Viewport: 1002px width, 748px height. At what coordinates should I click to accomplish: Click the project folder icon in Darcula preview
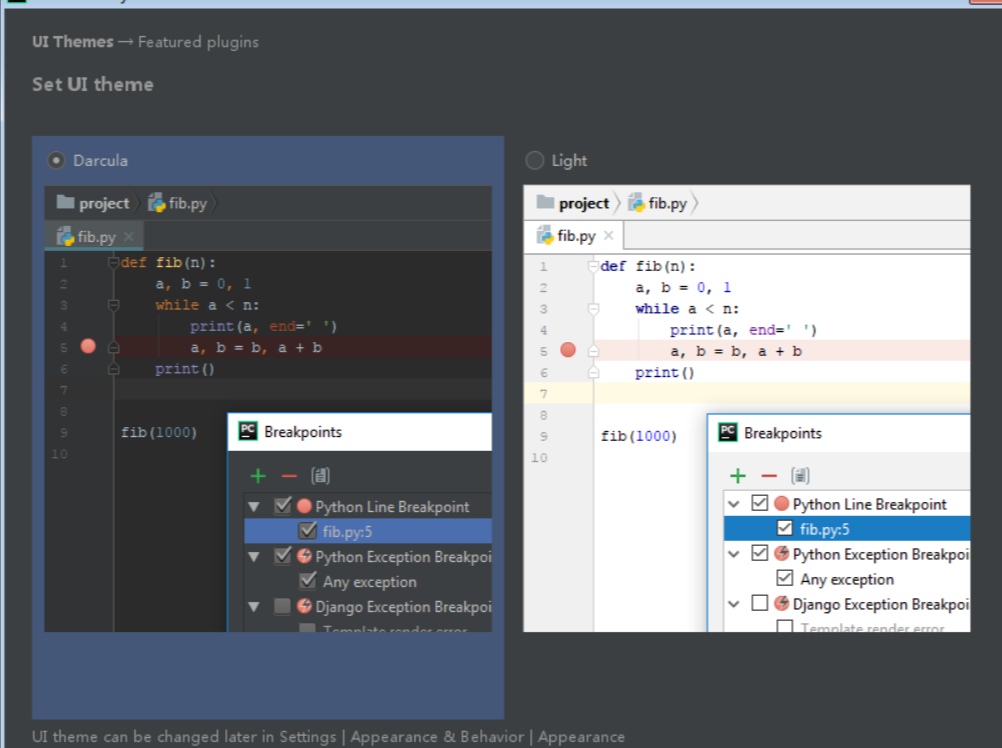65,202
